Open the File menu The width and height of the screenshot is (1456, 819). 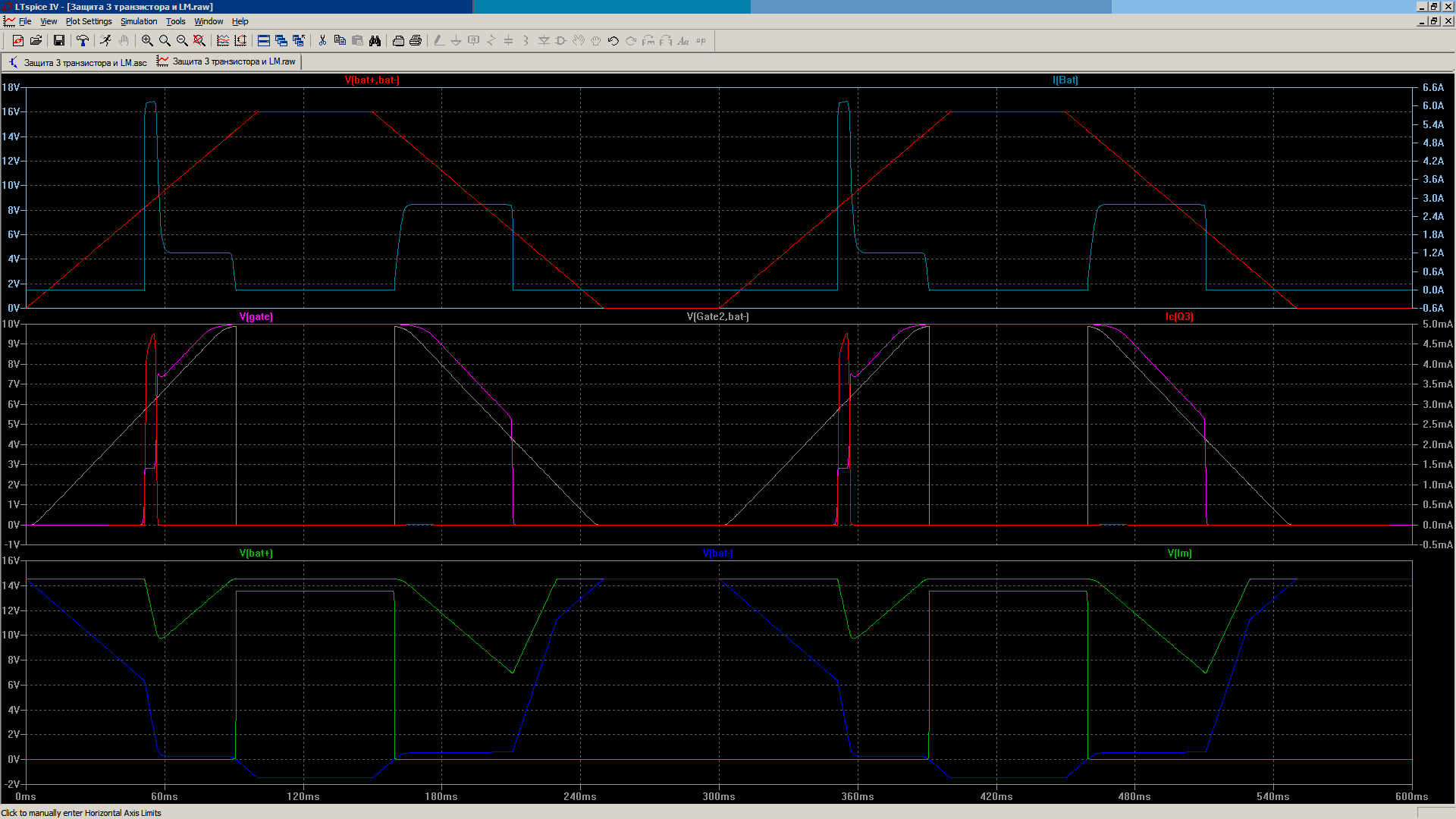coord(25,21)
